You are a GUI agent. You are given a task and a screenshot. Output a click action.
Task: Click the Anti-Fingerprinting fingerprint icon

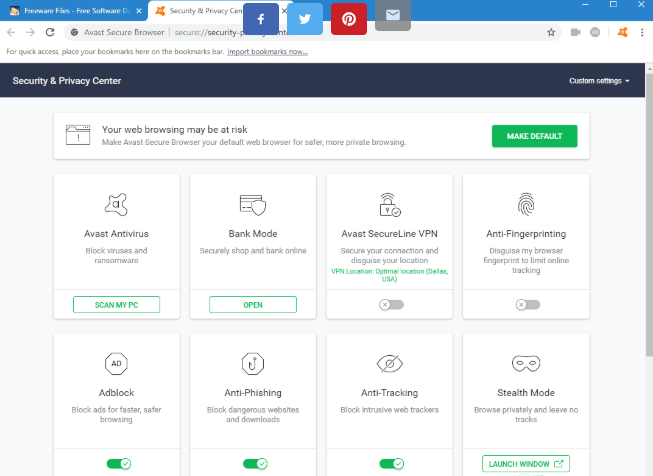coord(526,204)
